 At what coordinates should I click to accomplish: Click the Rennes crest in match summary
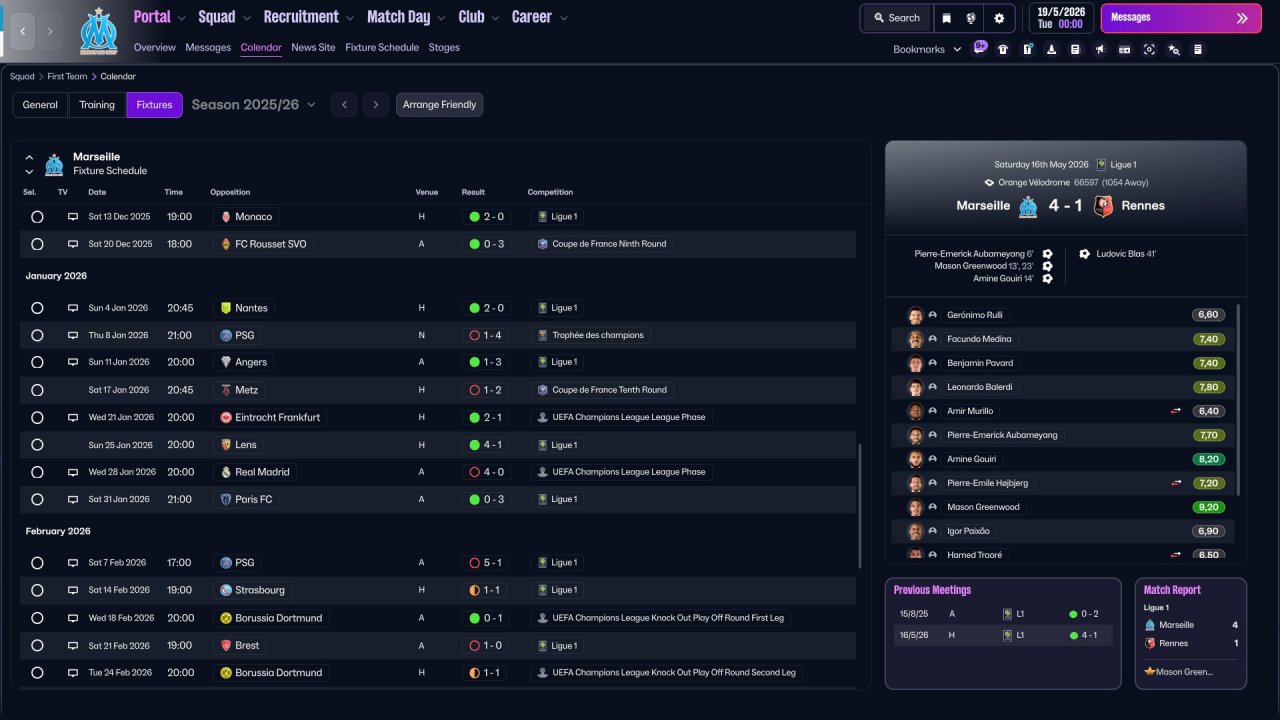coord(1103,206)
